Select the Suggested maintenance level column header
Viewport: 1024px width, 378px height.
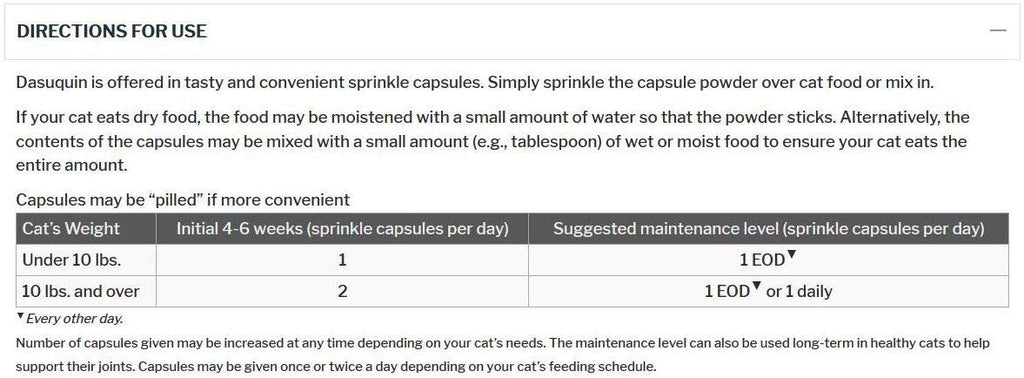(768, 228)
